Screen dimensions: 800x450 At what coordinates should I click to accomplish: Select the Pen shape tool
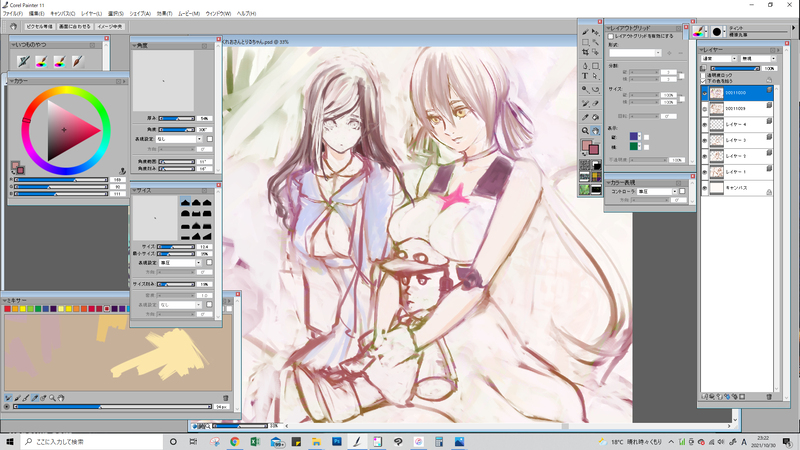tap(585, 66)
